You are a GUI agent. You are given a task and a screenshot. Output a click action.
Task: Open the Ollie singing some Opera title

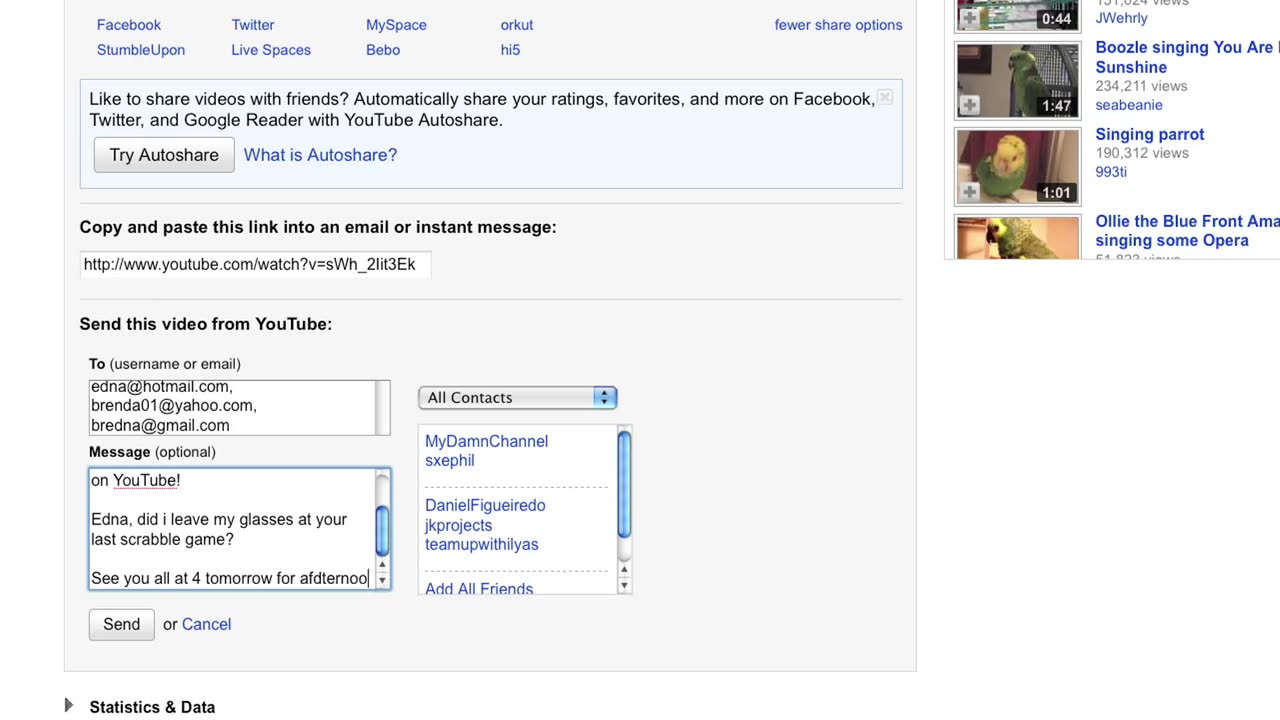1187,231
